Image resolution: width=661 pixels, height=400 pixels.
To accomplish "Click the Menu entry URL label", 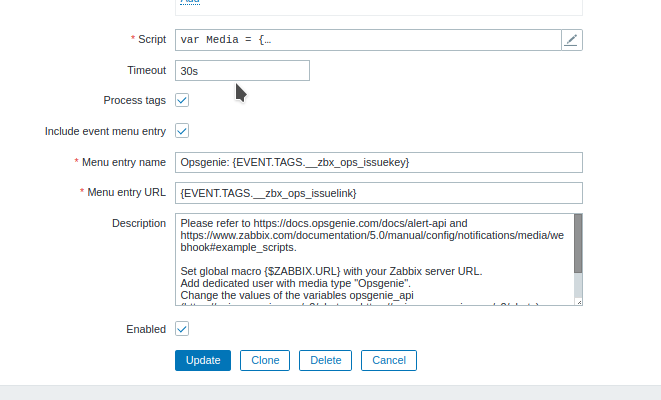I will (126, 192).
